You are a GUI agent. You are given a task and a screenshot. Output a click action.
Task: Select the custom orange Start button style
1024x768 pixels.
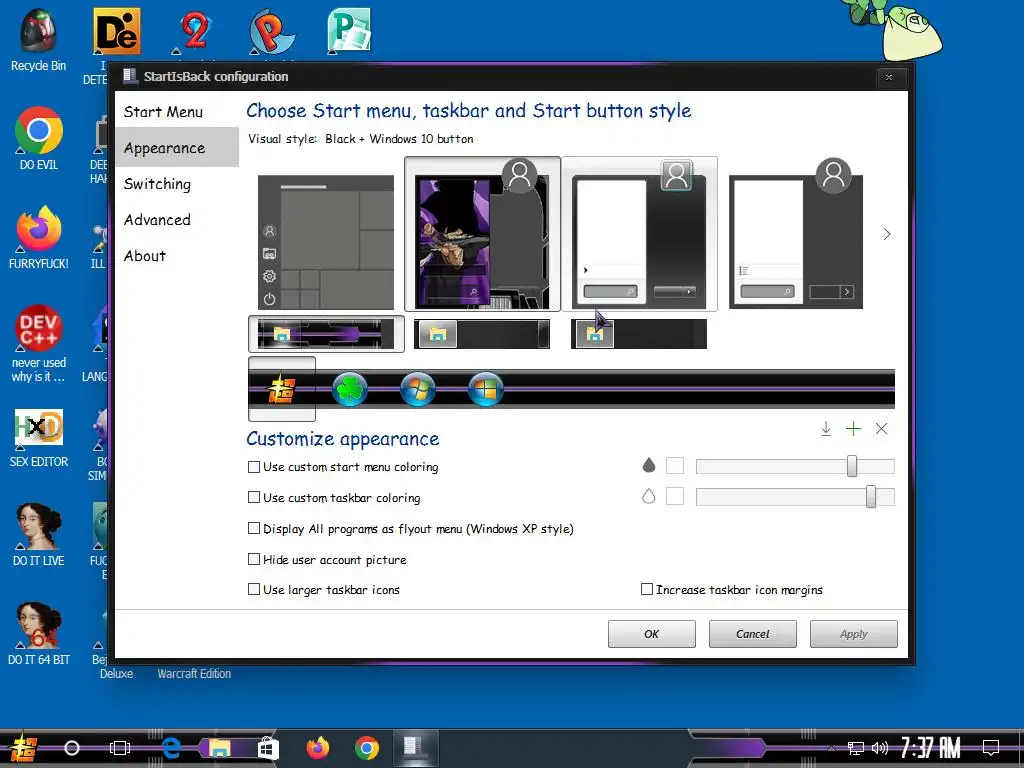click(x=281, y=389)
